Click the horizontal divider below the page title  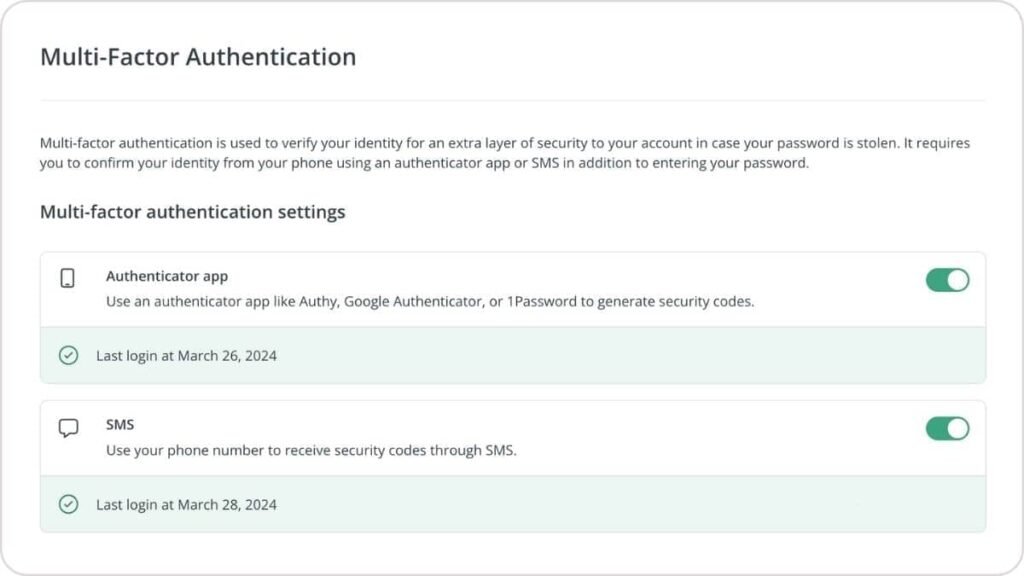[512, 100]
